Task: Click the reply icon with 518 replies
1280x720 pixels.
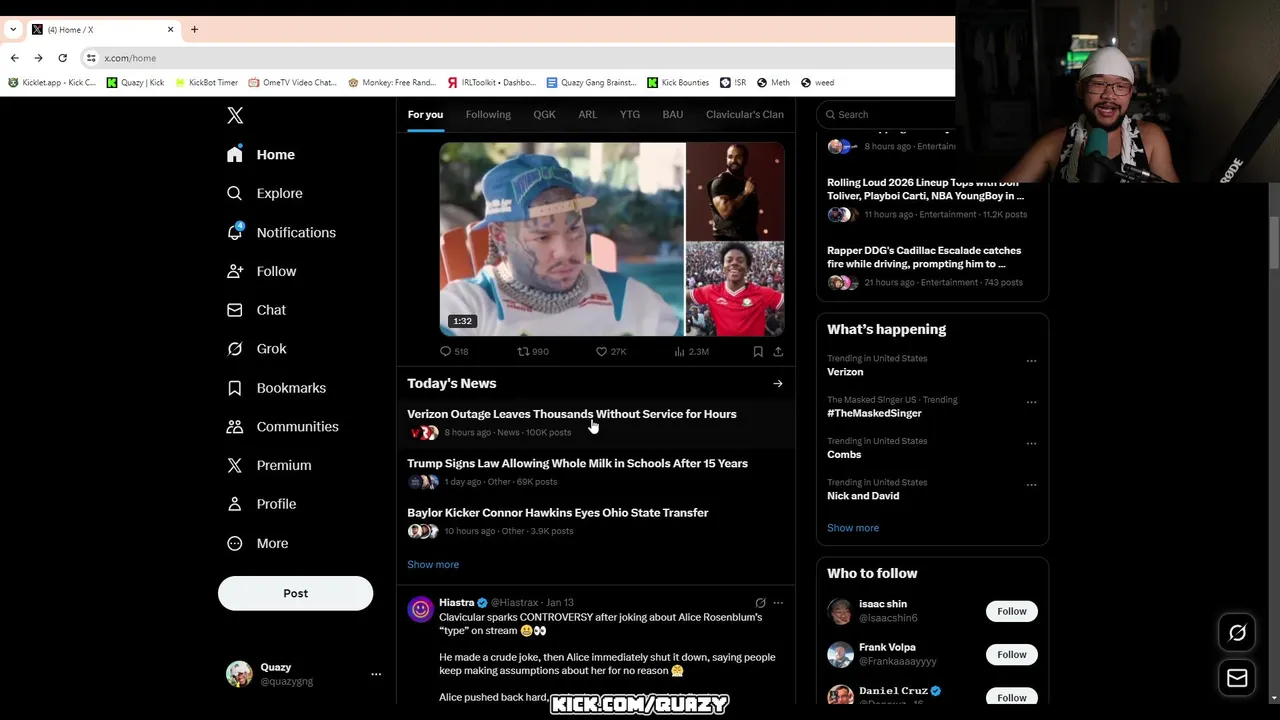Action: [446, 351]
